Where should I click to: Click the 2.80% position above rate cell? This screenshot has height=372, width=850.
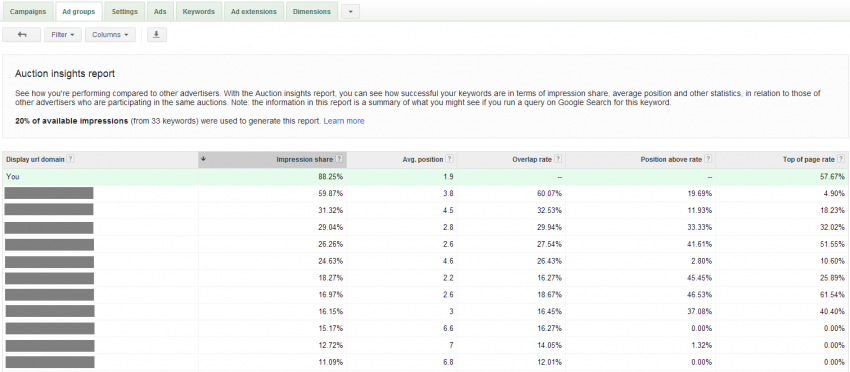click(701, 261)
